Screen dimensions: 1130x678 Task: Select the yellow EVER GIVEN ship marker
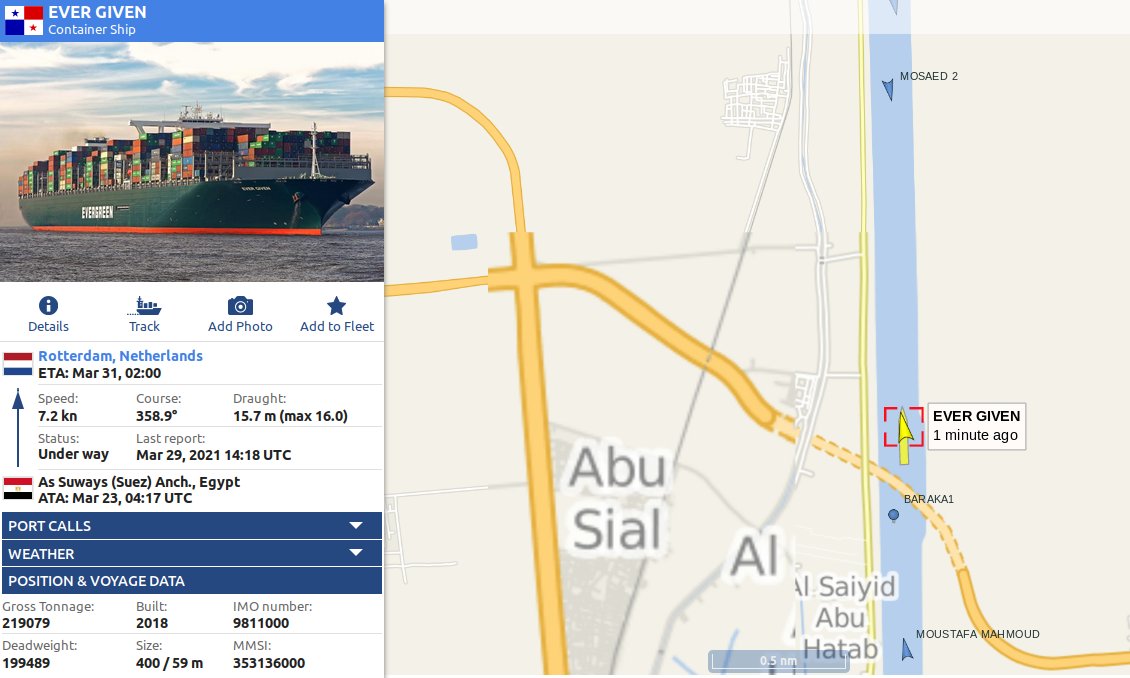[x=904, y=433]
